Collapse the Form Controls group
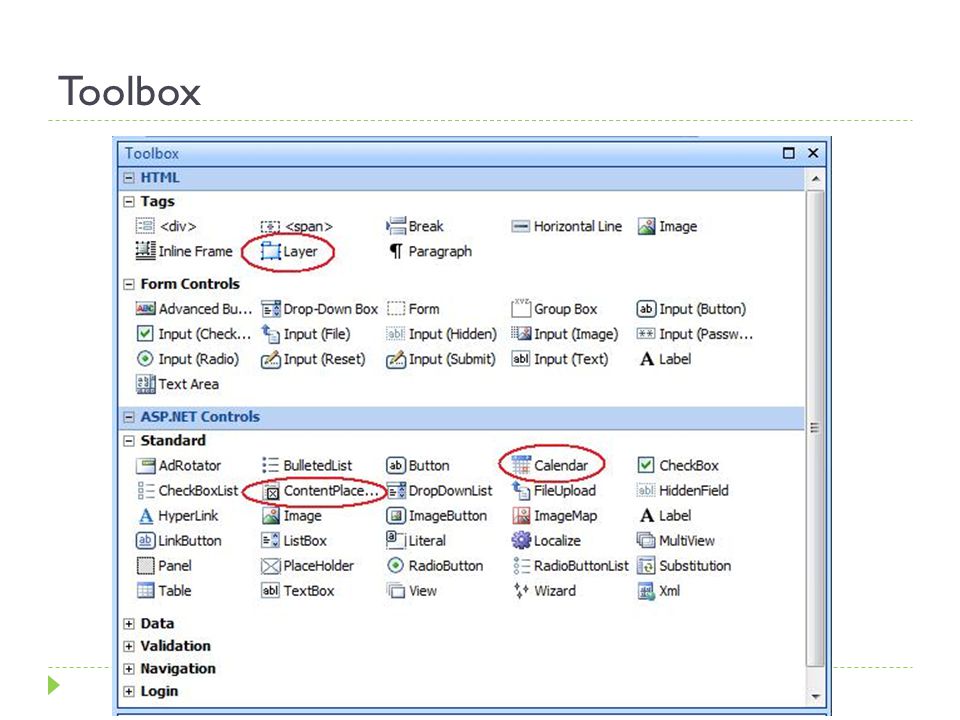This screenshot has height=720, width=960. (x=129, y=284)
